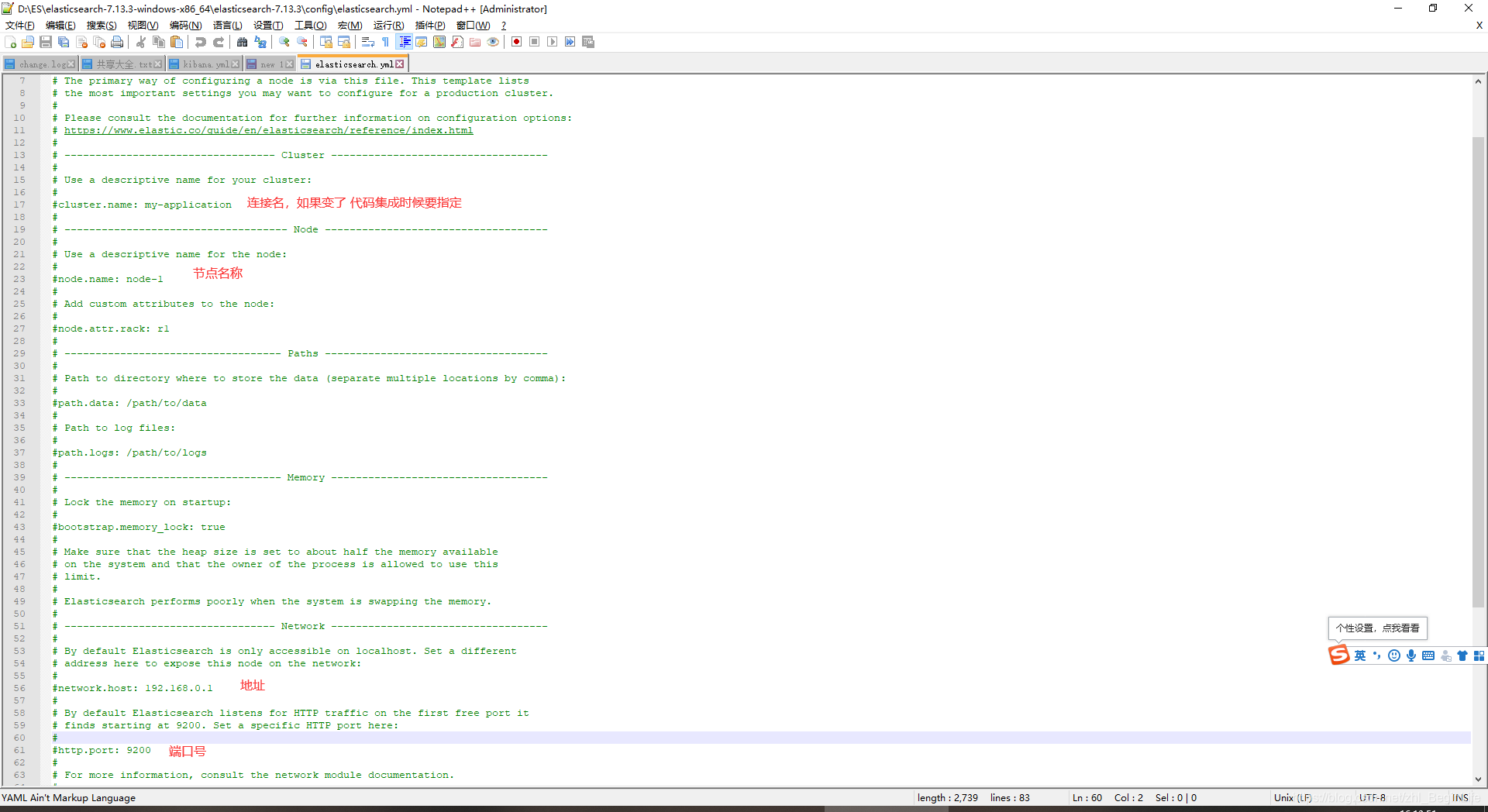Open the 插件(P) menu
The width and height of the screenshot is (1488, 812).
[x=430, y=26]
